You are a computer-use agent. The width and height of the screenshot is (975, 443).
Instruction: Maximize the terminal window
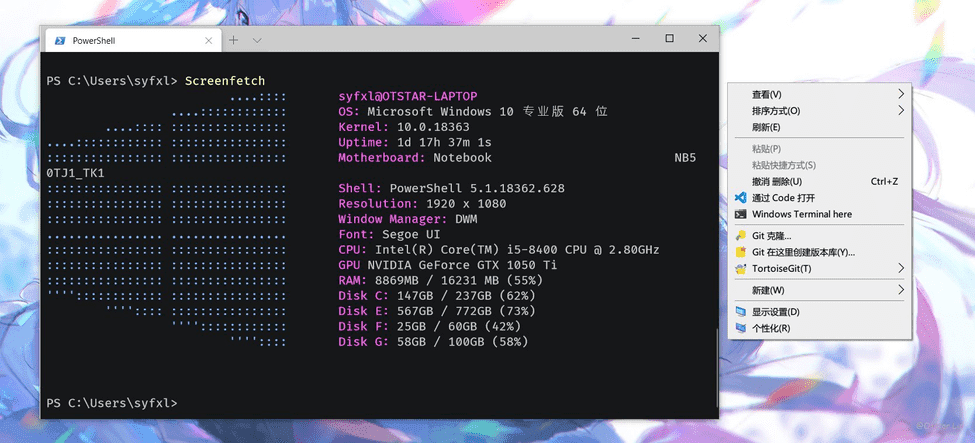tap(669, 39)
